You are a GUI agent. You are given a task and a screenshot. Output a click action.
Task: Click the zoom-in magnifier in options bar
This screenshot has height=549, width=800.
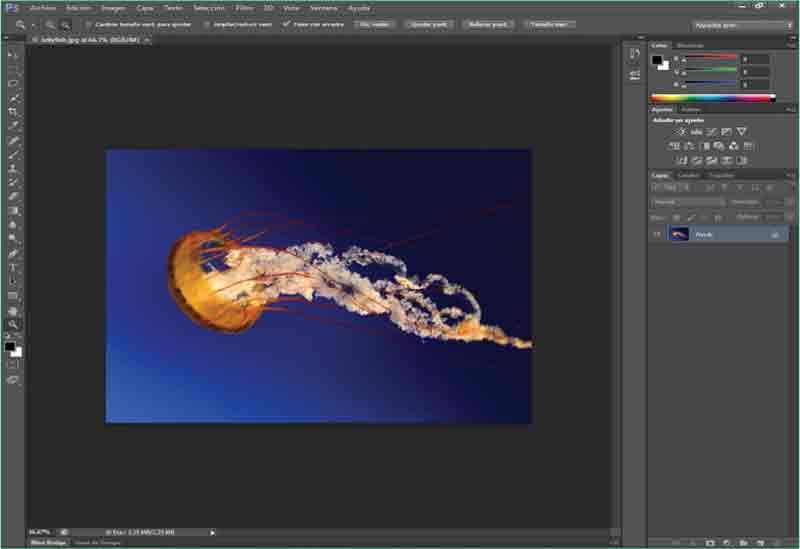click(x=50, y=24)
